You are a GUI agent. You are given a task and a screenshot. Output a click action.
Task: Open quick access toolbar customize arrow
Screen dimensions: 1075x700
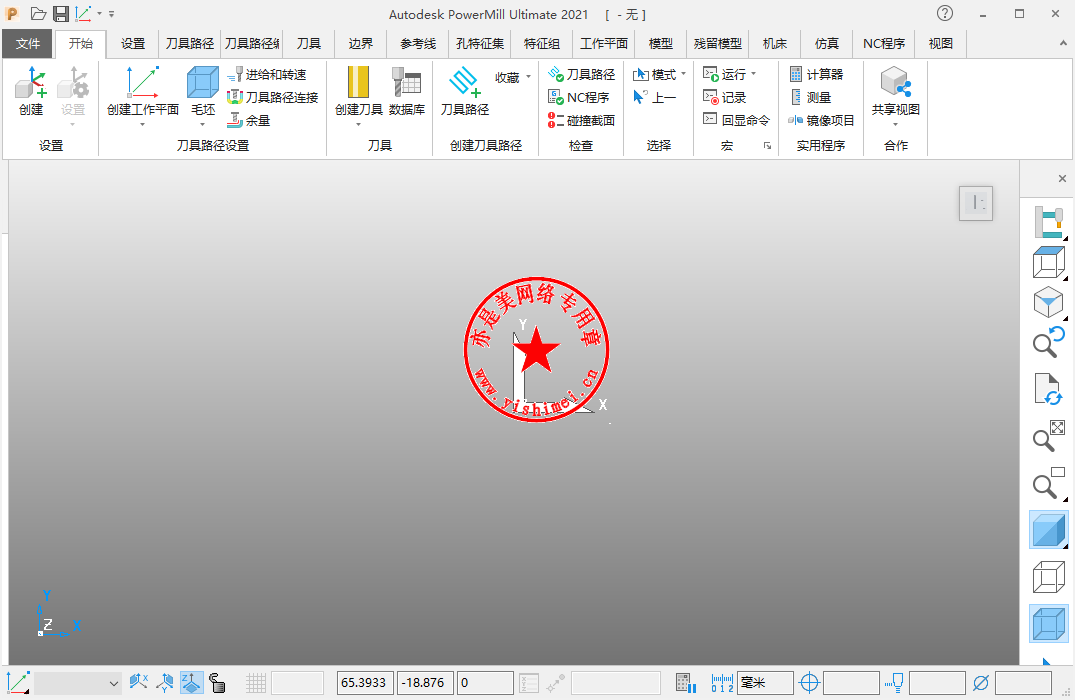point(112,14)
